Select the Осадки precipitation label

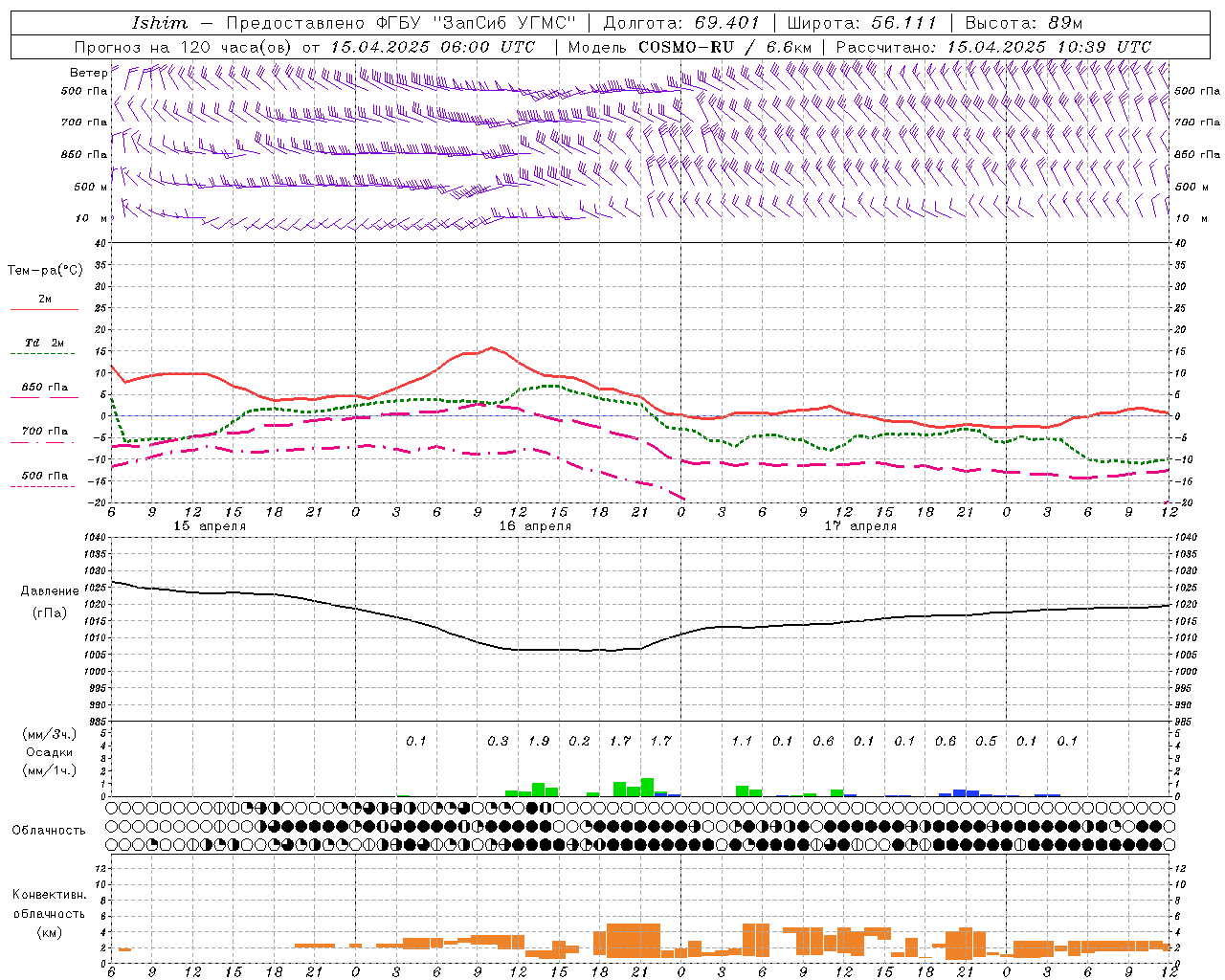point(50,752)
